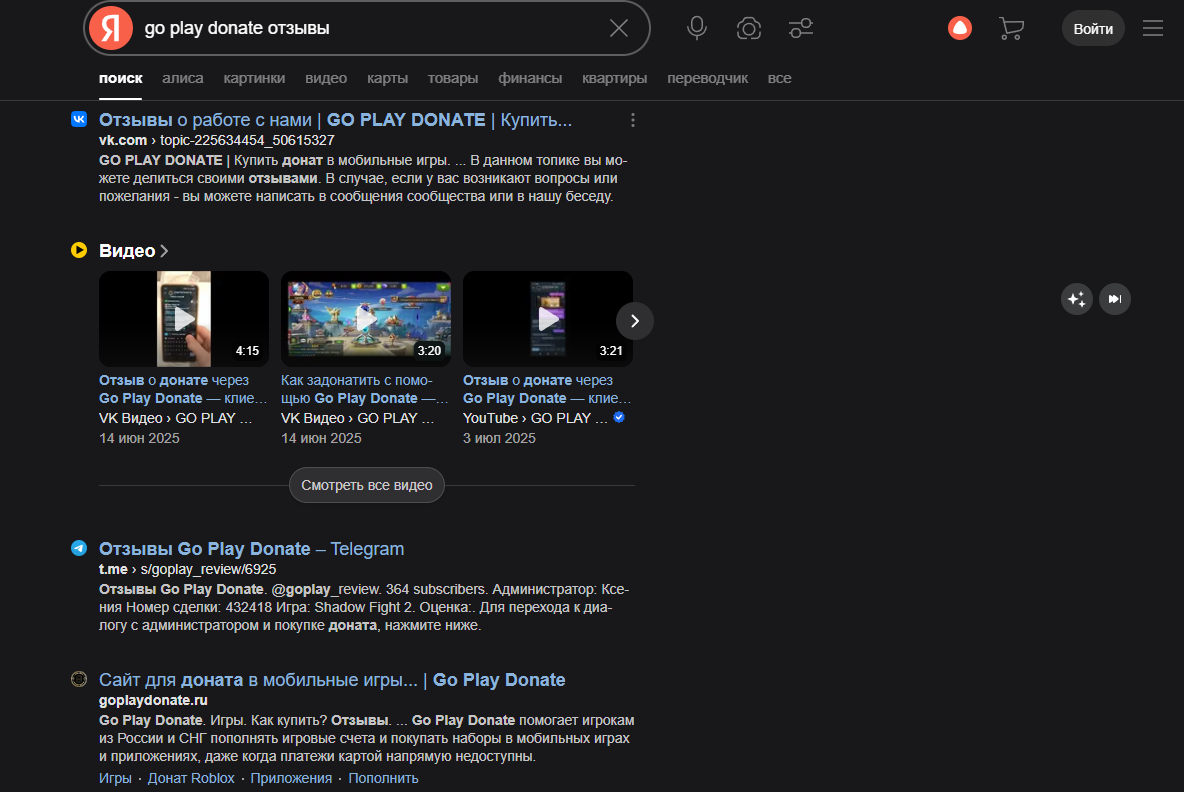Switch to the карты tab
1184x792 pixels.
[387, 78]
